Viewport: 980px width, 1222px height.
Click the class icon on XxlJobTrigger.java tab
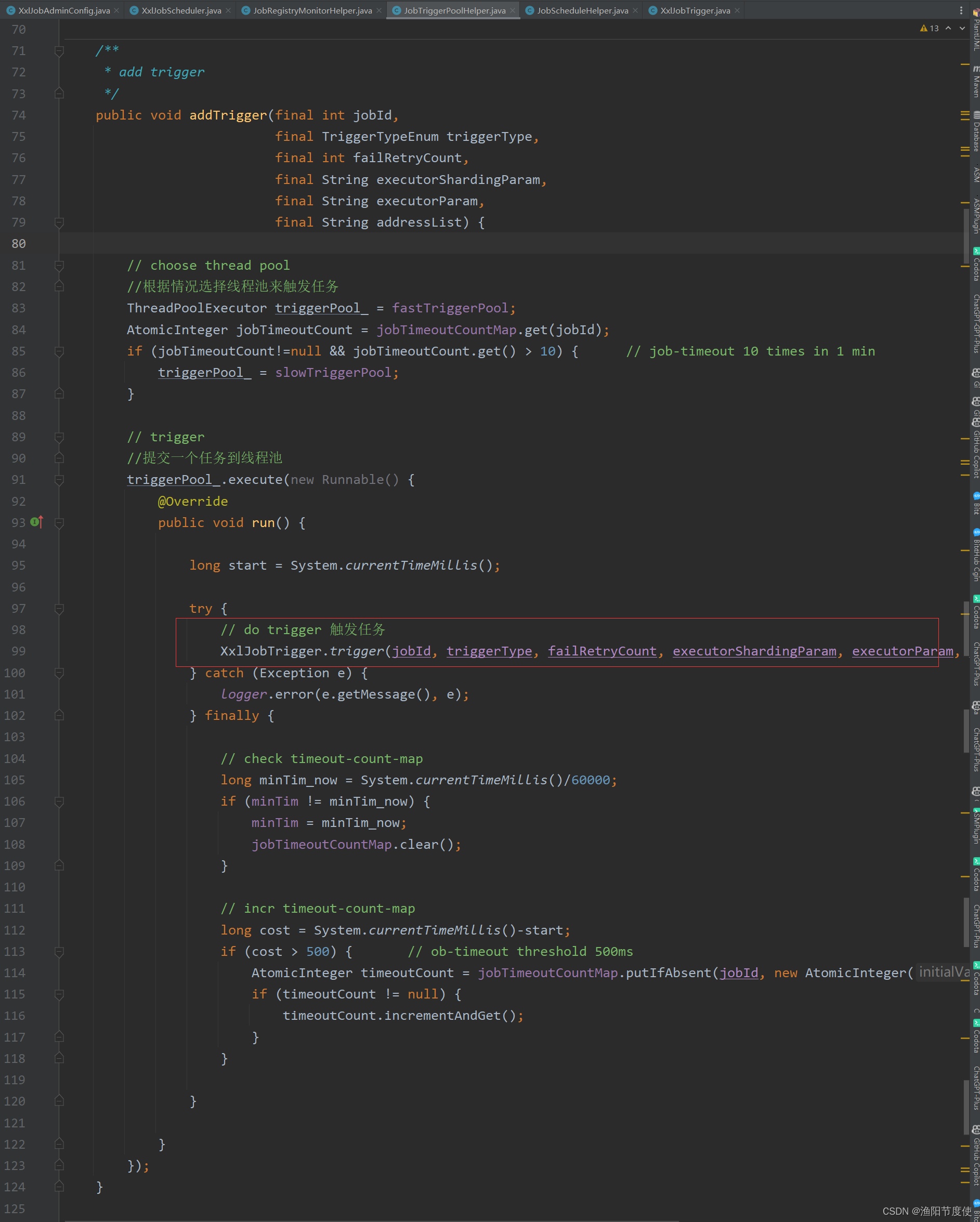pyautogui.click(x=652, y=10)
